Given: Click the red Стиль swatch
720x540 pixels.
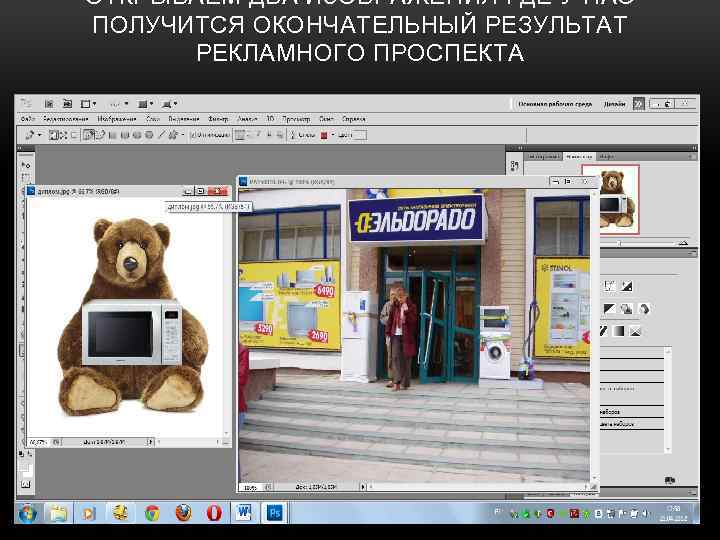Looking at the screenshot, I should click(x=324, y=135).
